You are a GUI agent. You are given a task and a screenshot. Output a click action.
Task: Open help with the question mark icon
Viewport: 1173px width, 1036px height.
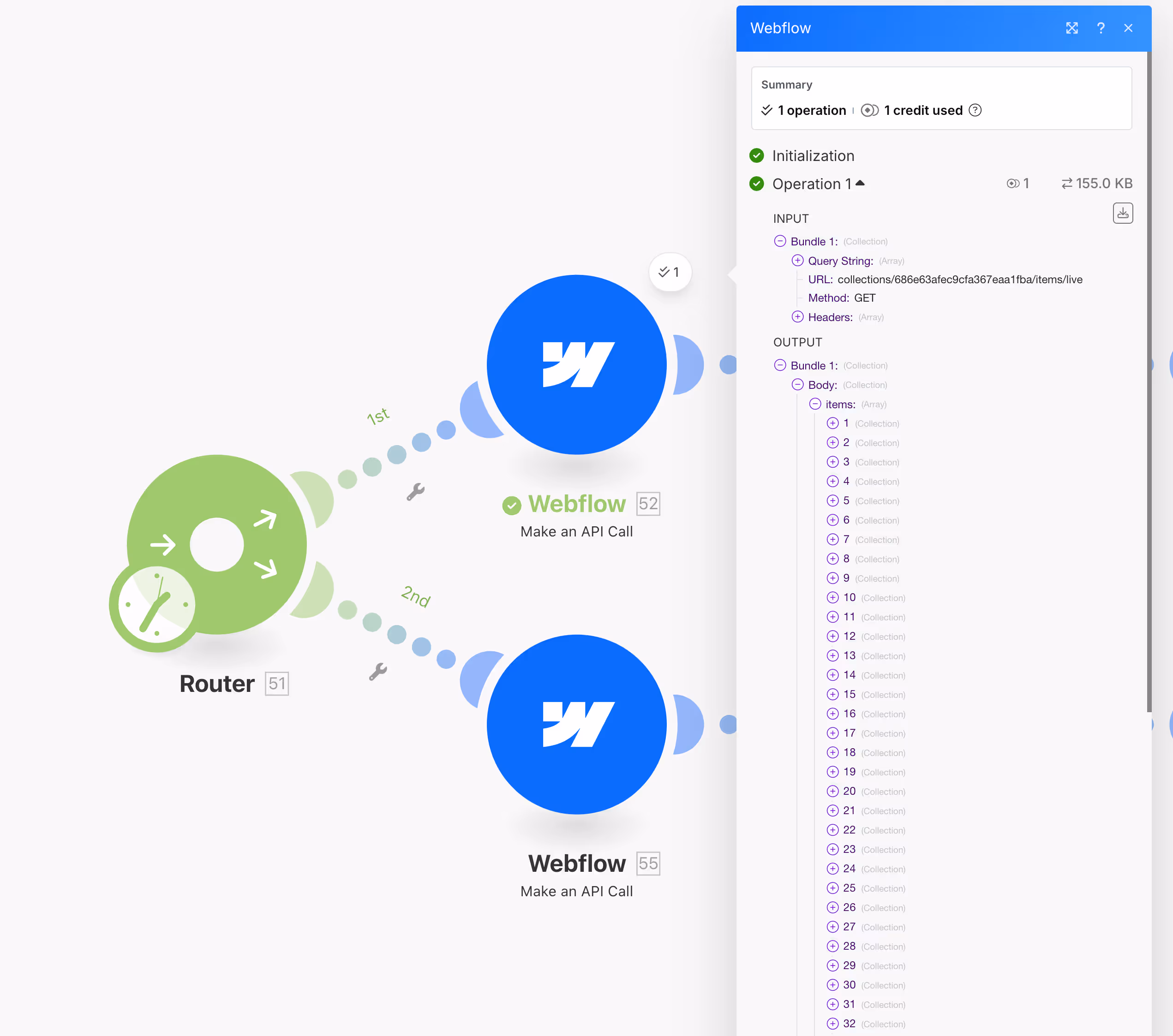(x=1100, y=28)
